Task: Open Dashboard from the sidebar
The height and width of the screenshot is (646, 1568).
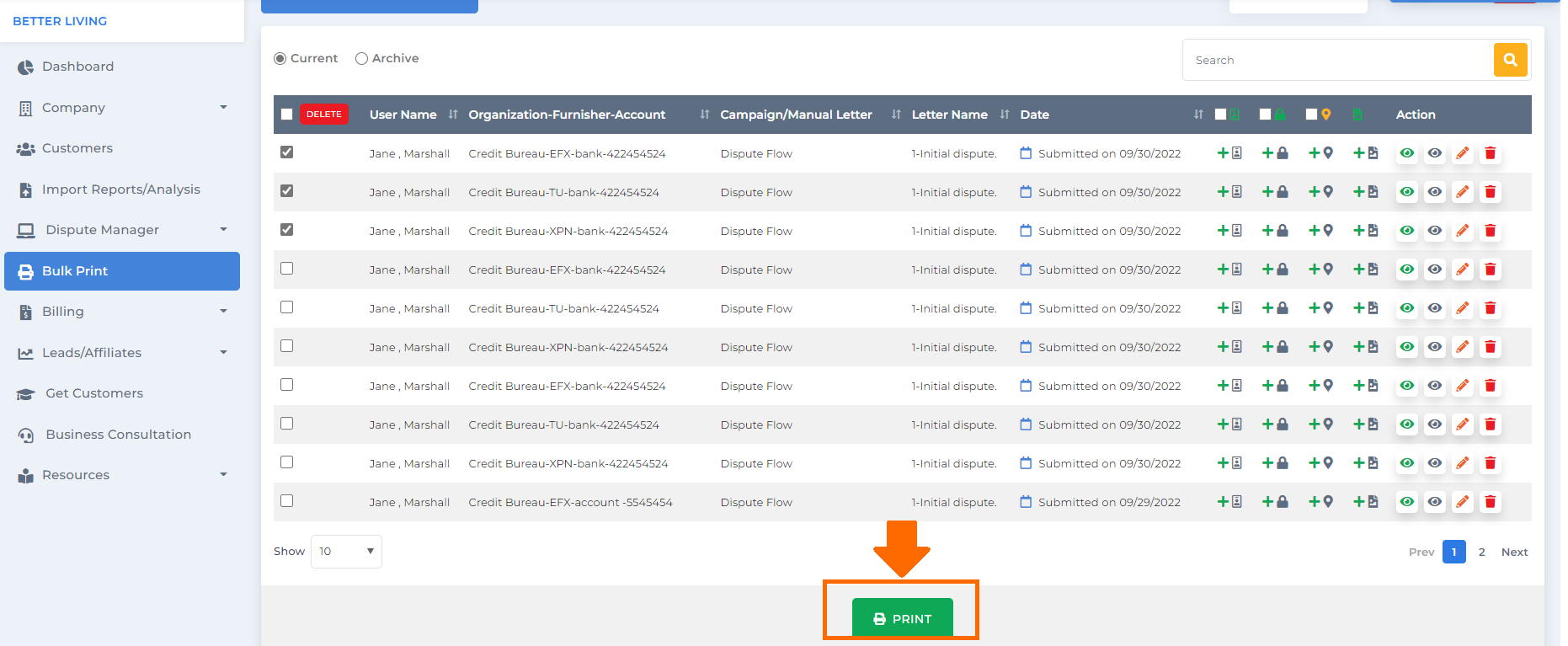Action: point(77,67)
